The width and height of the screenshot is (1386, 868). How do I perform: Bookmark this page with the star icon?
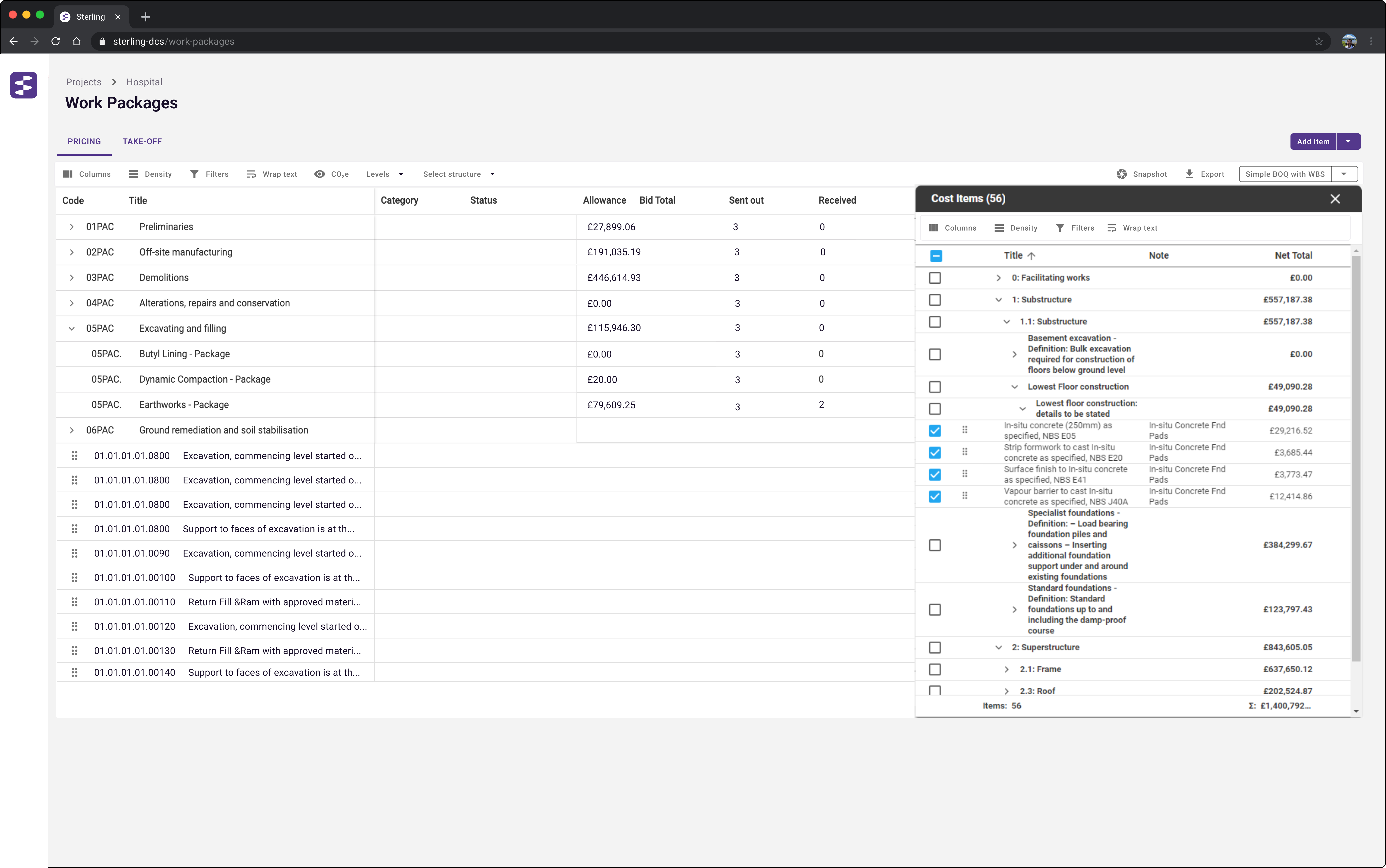click(1319, 41)
